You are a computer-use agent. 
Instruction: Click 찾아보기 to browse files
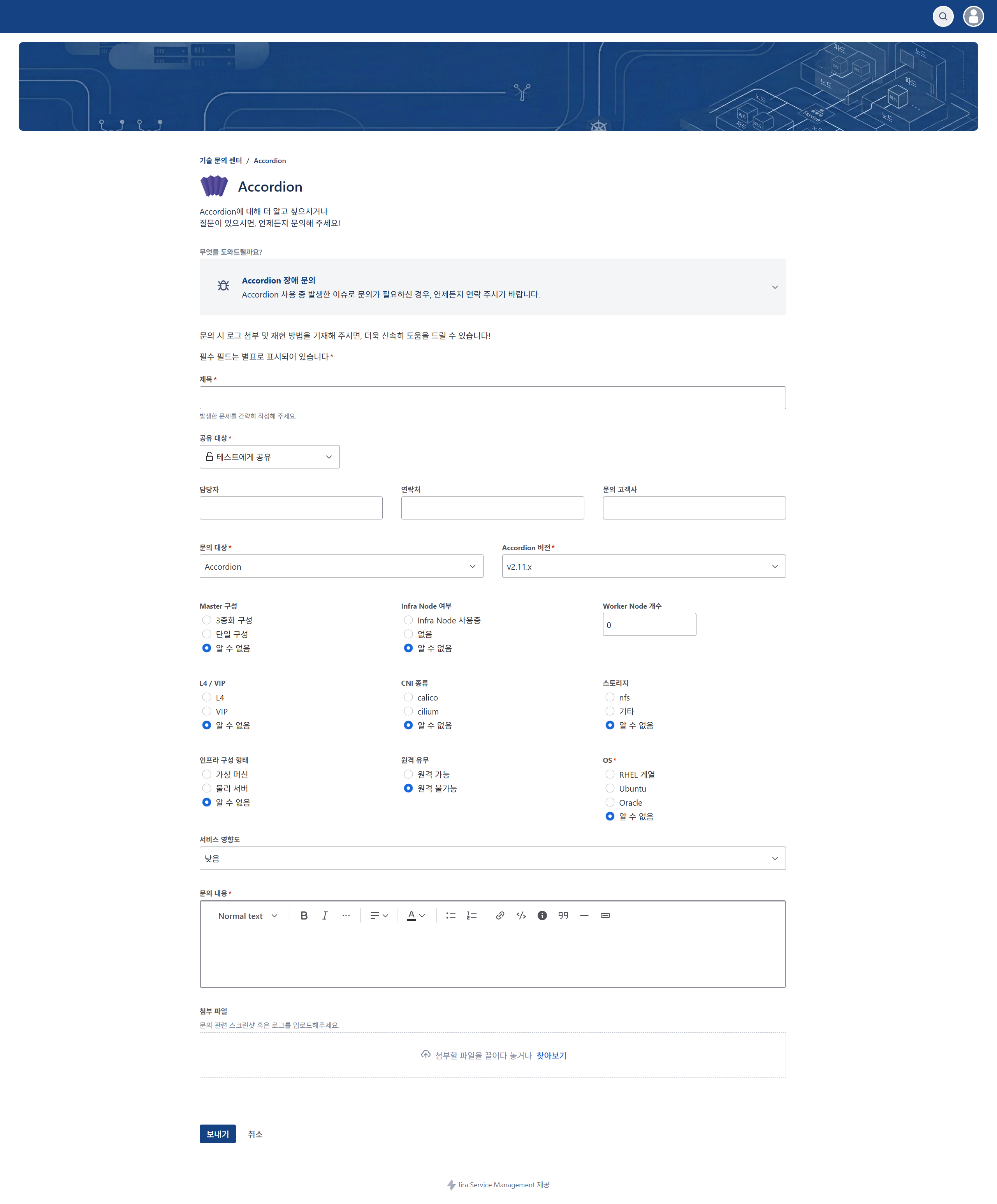tap(552, 1056)
